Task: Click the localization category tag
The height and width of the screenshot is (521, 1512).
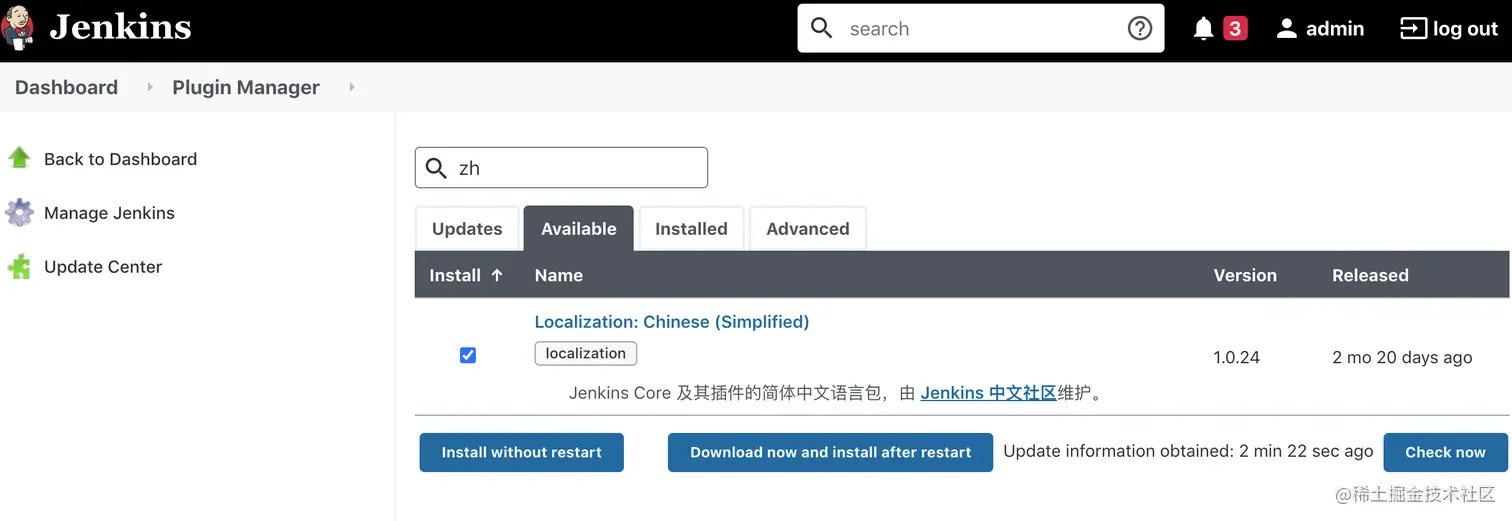Action: click(586, 353)
